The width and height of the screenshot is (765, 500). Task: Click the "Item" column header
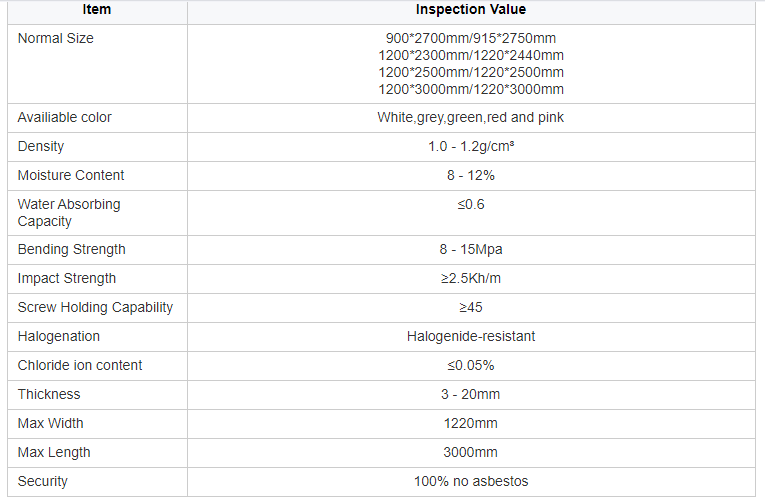pyautogui.click(x=97, y=10)
